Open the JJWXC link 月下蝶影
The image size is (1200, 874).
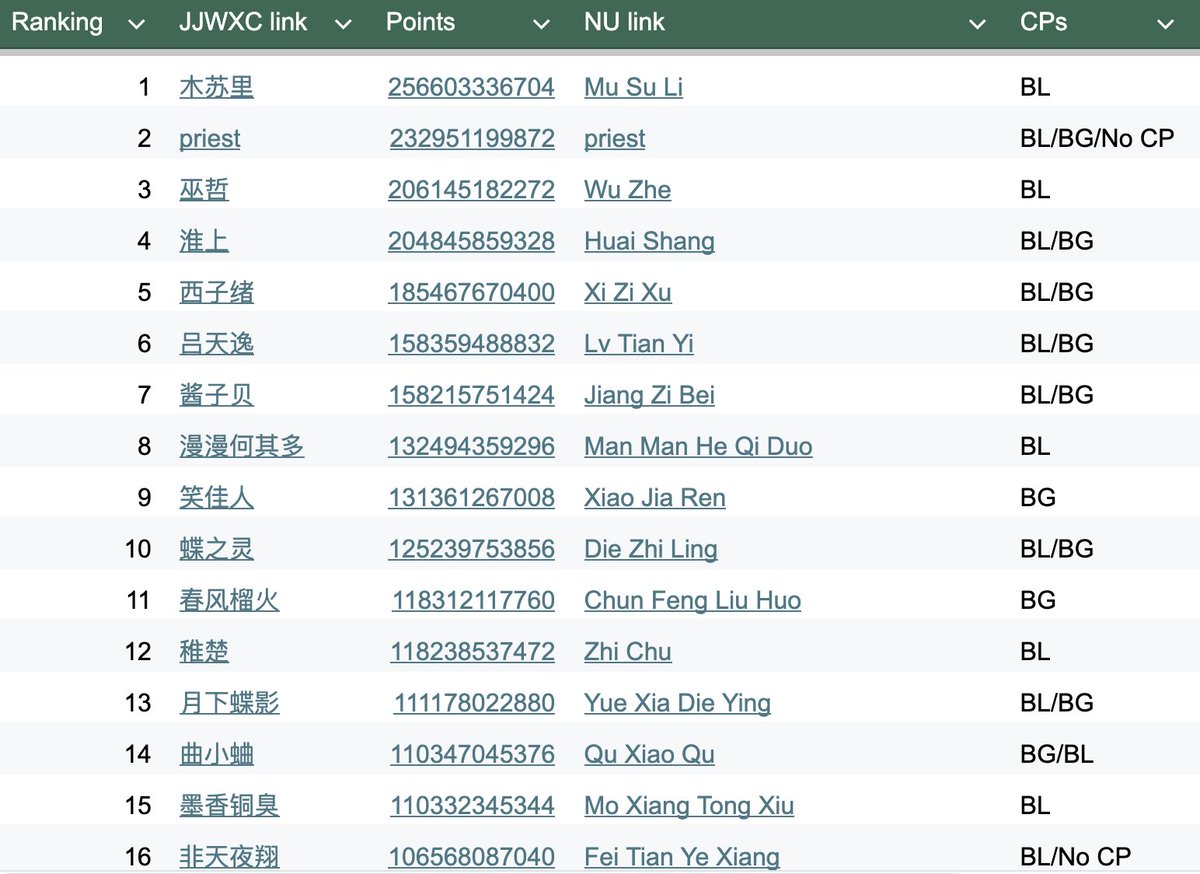pos(229,703)
